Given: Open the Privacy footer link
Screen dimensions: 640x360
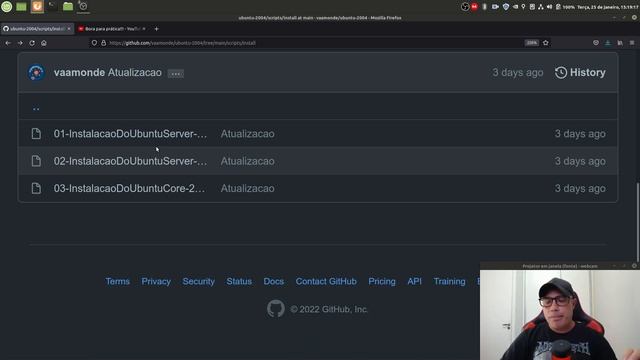Looking at the screenshot, I should click(156, 282).
